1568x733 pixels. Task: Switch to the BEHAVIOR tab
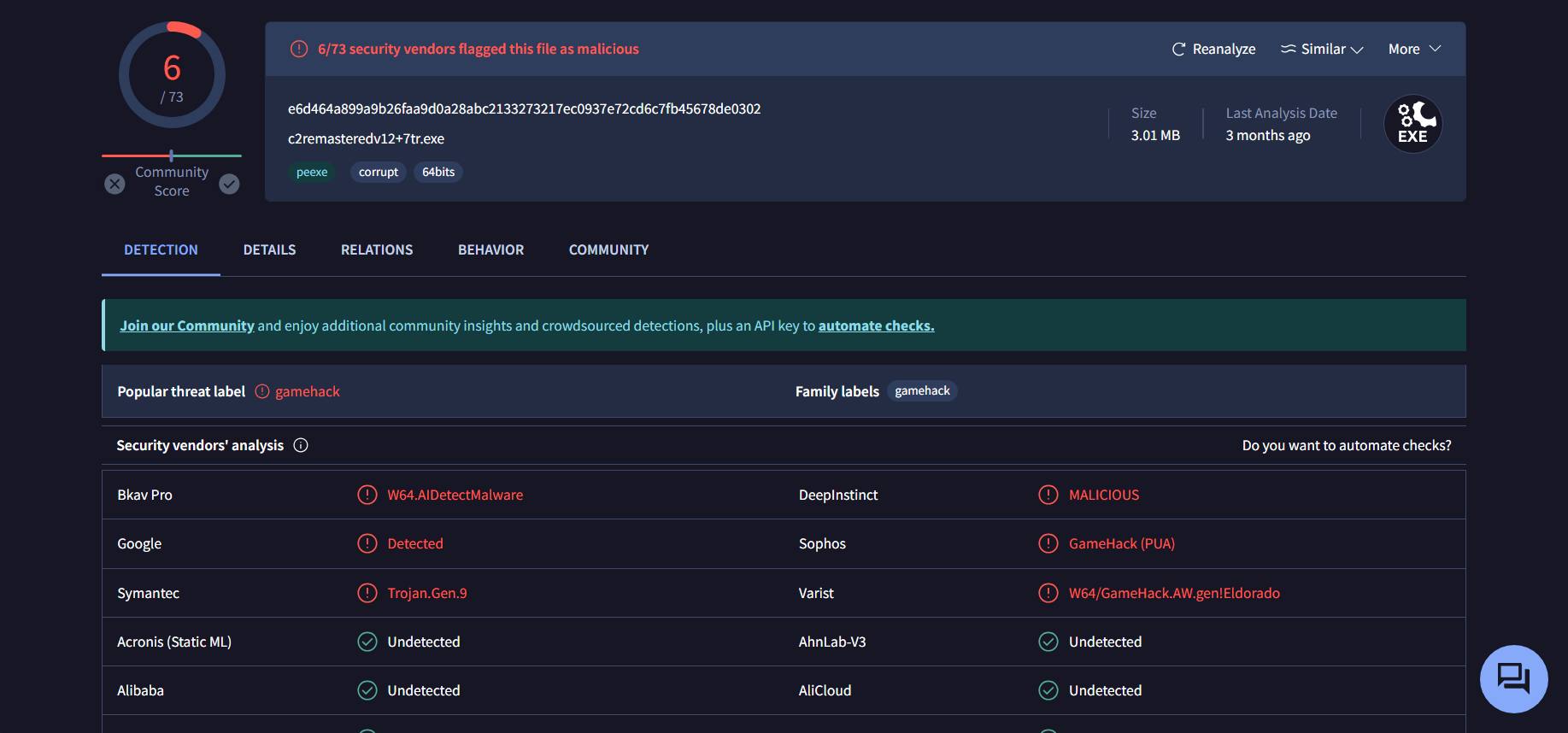click(491, 250)
